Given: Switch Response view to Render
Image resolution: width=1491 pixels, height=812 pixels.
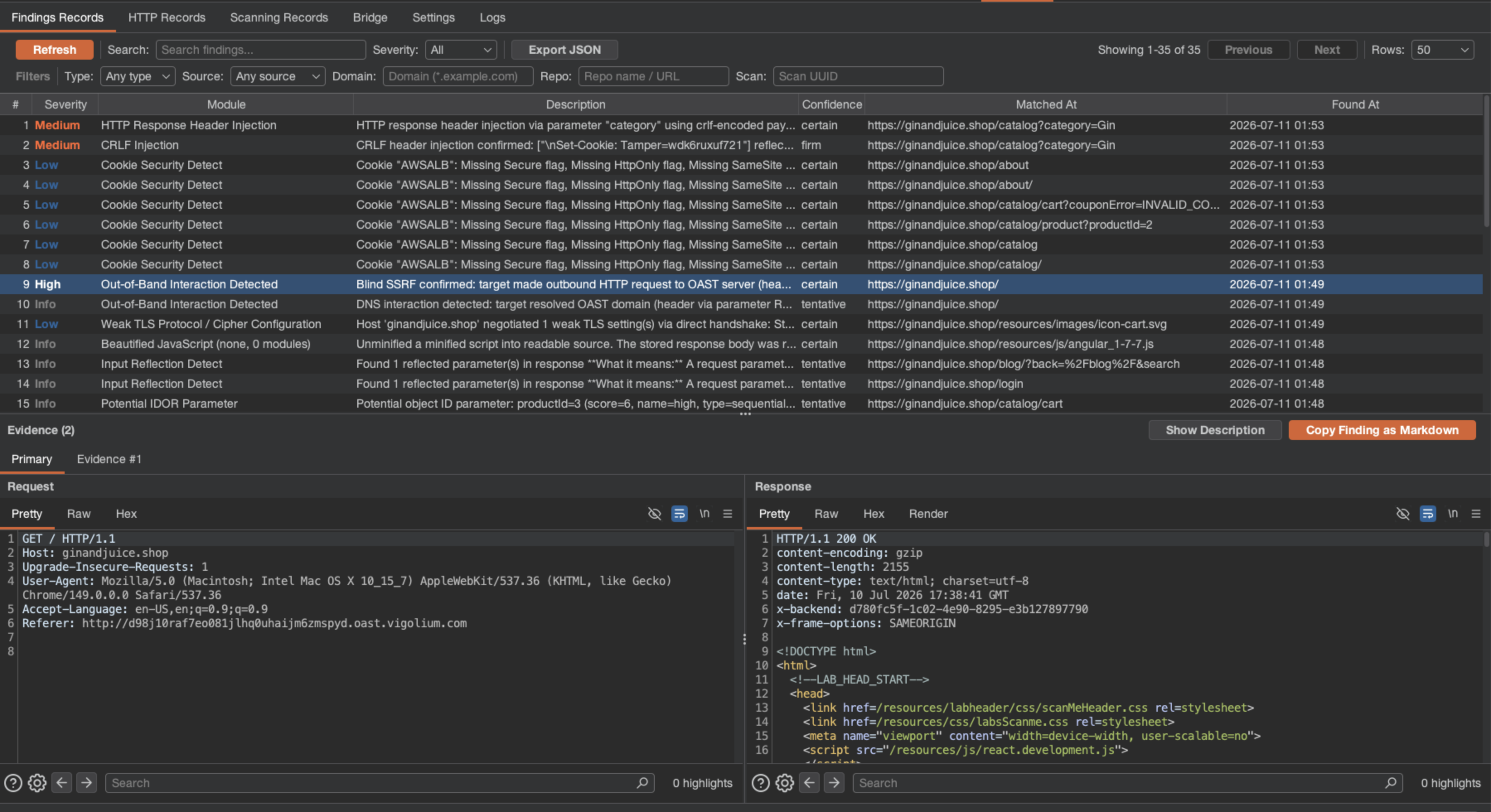Looking at the screenshot, I should click(928, 513).
